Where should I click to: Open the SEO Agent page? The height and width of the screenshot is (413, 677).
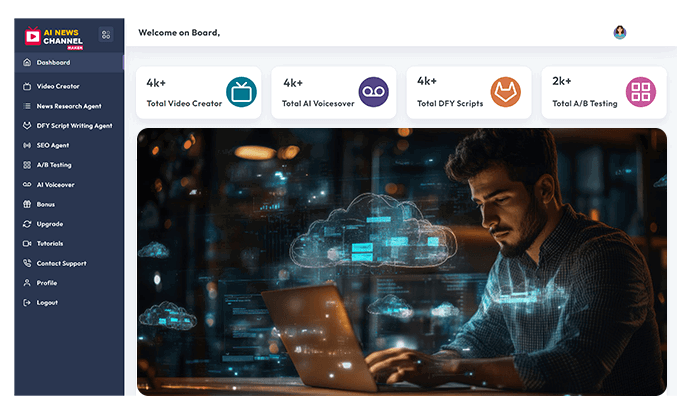point(54,145)
